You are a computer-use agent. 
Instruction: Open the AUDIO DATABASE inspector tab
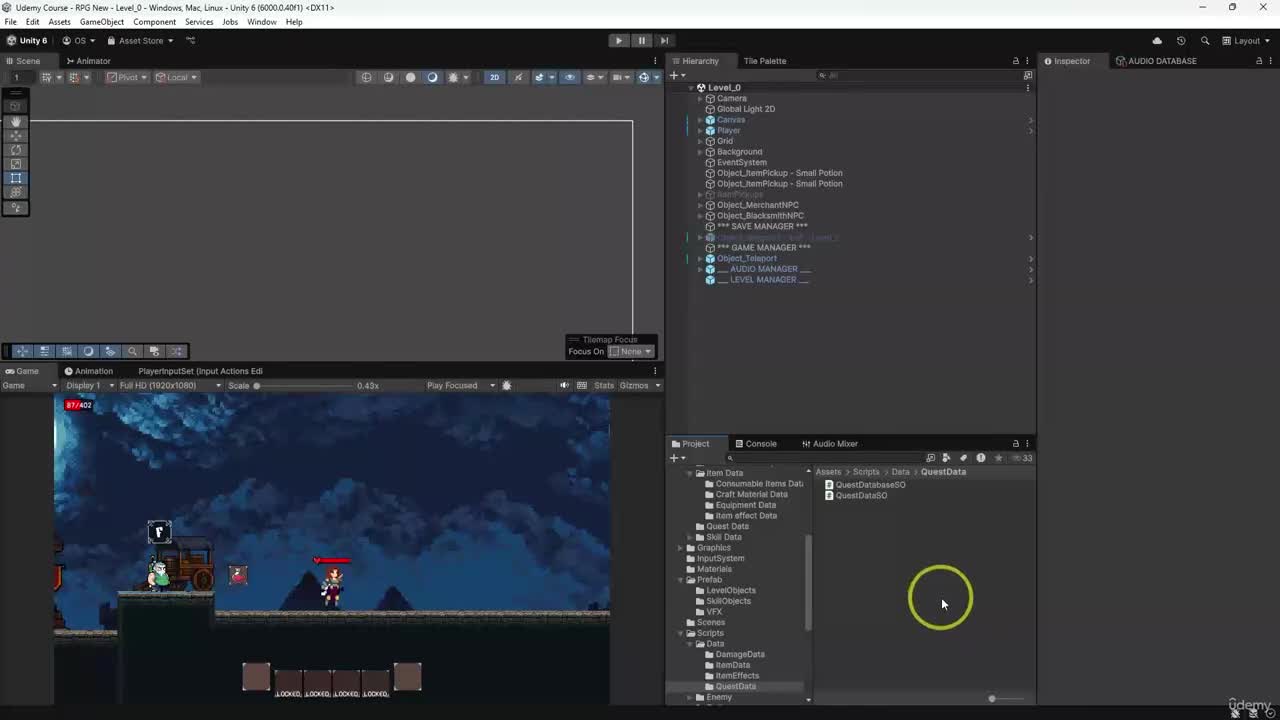pos(1156,61)
